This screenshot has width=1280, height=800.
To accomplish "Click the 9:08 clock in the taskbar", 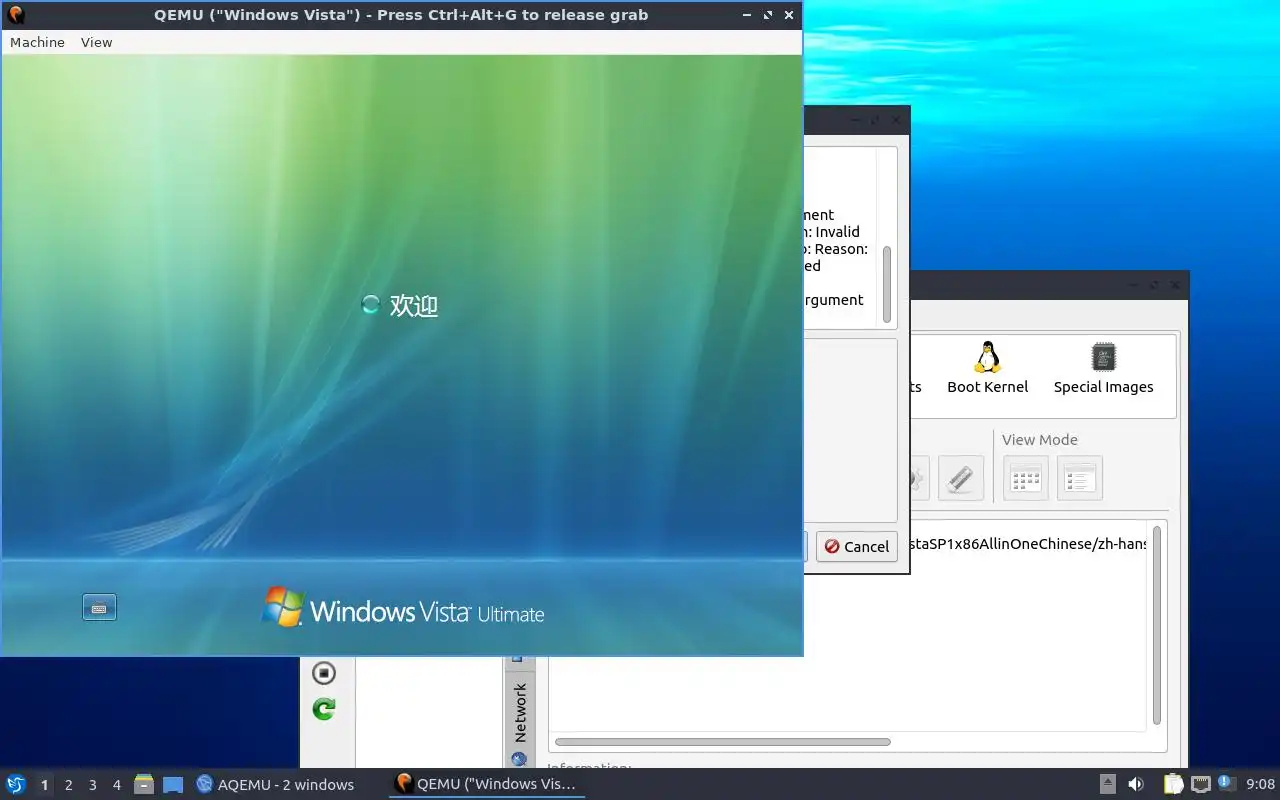I will (x=1260, y=784).
